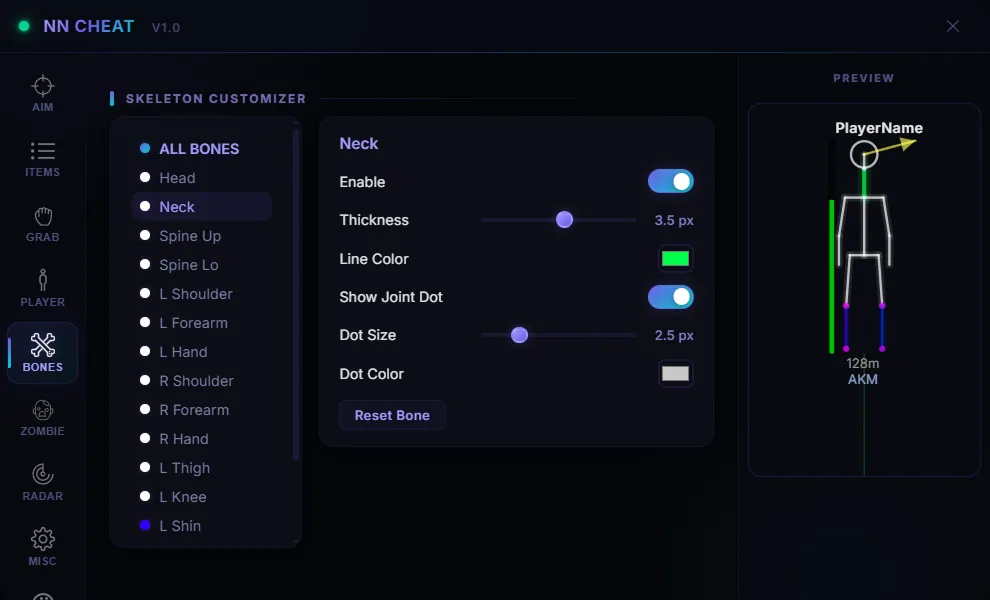This screenshot has height=600, width=990.
Task: Open the RADAR section
Action: click(x=42, y=483)
